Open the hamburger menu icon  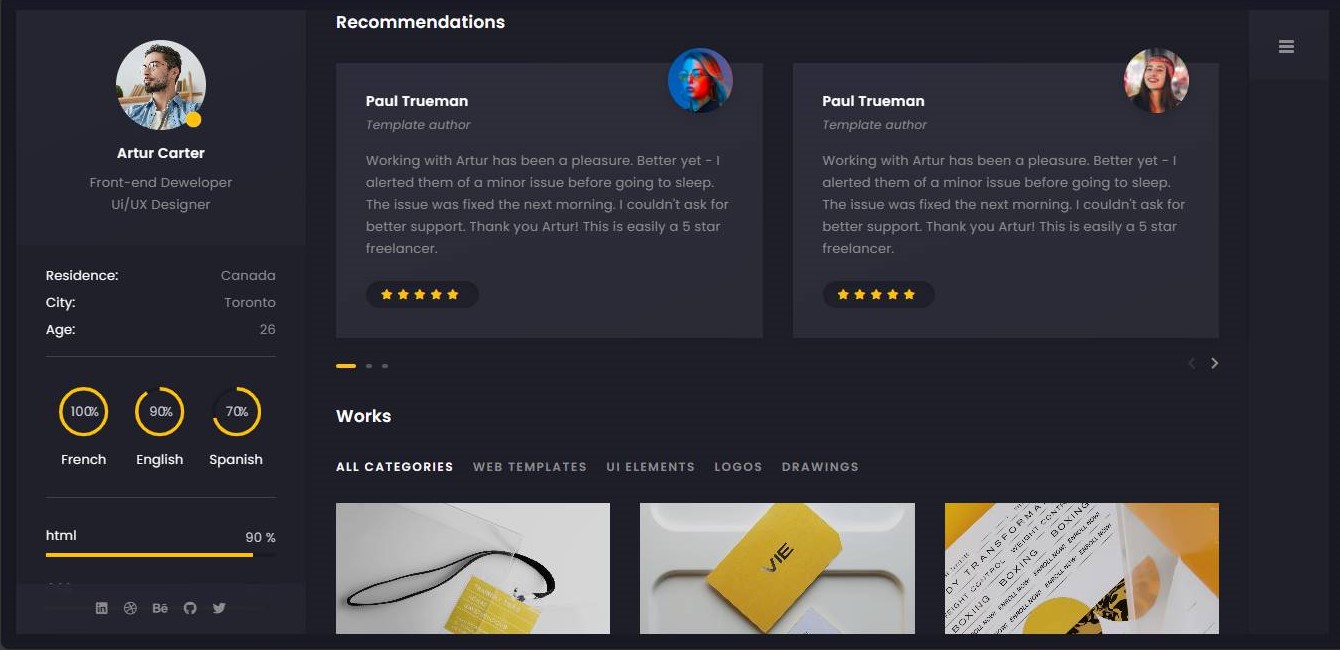click(x=1286, y=47)
